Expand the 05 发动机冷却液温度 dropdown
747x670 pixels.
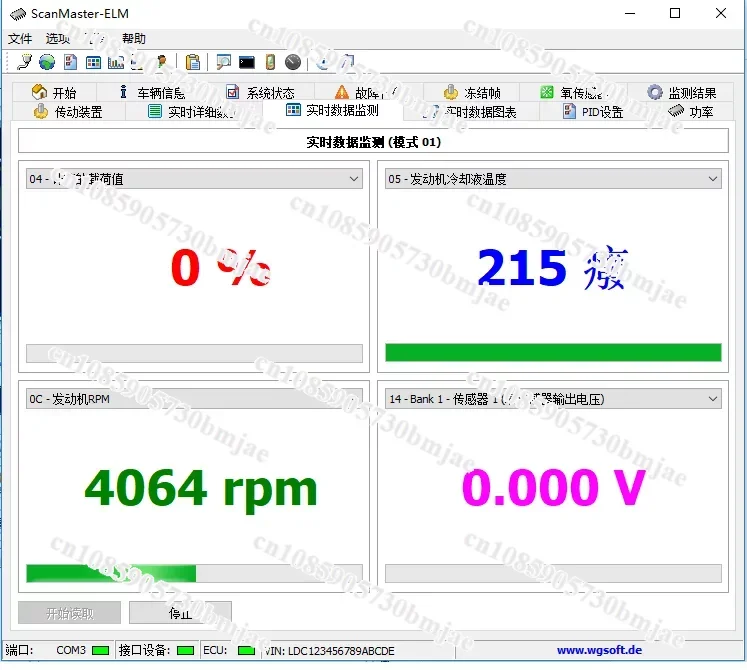click(x=553, y=179)
